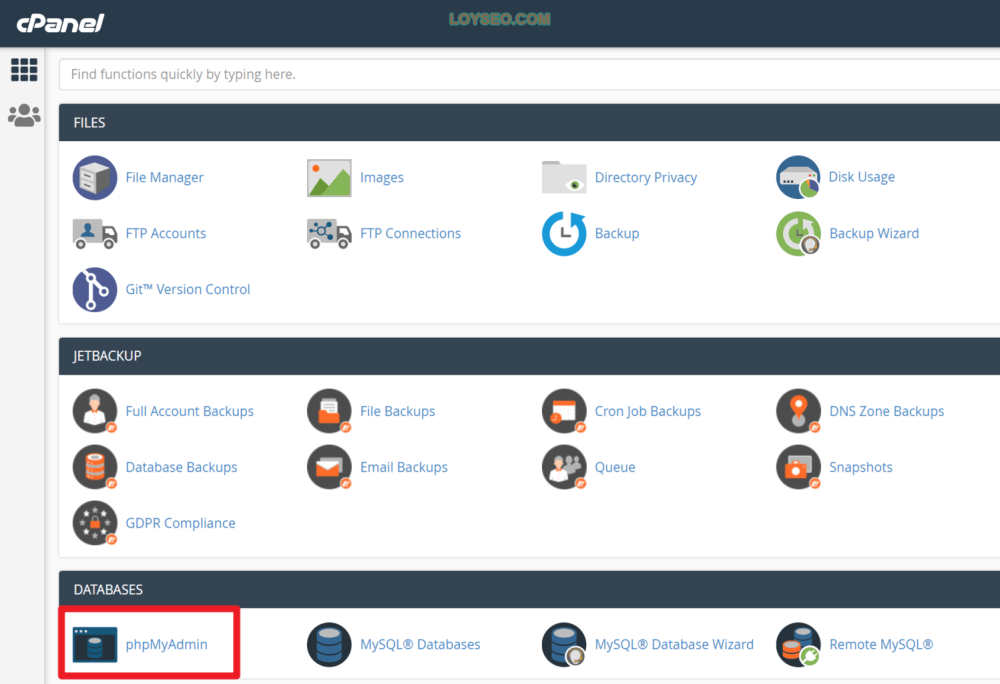Open the Queue icon

pyautogui.click(x=564, y=467)
